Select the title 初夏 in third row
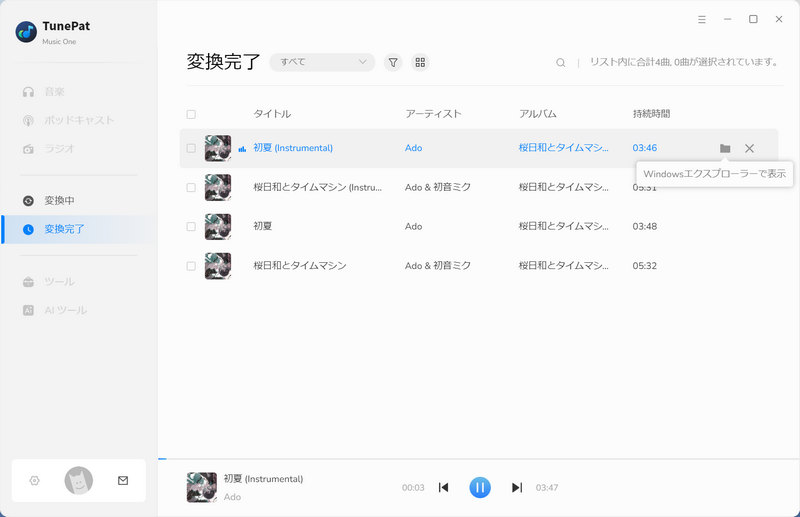 (x=263, y=226)
